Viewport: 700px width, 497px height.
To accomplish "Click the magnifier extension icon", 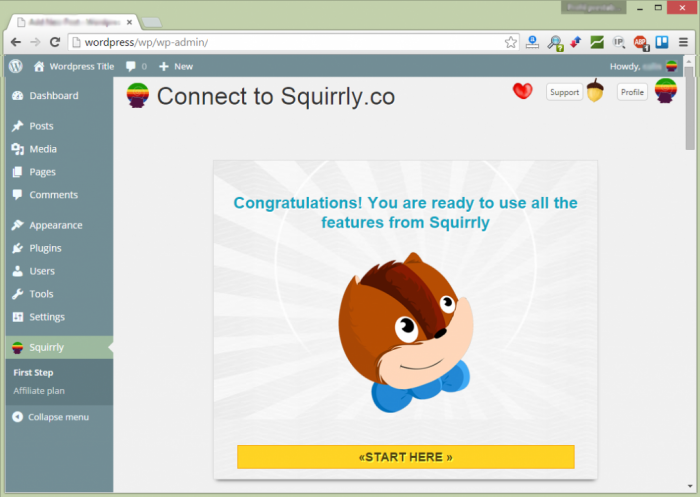I will click(555, 43).
